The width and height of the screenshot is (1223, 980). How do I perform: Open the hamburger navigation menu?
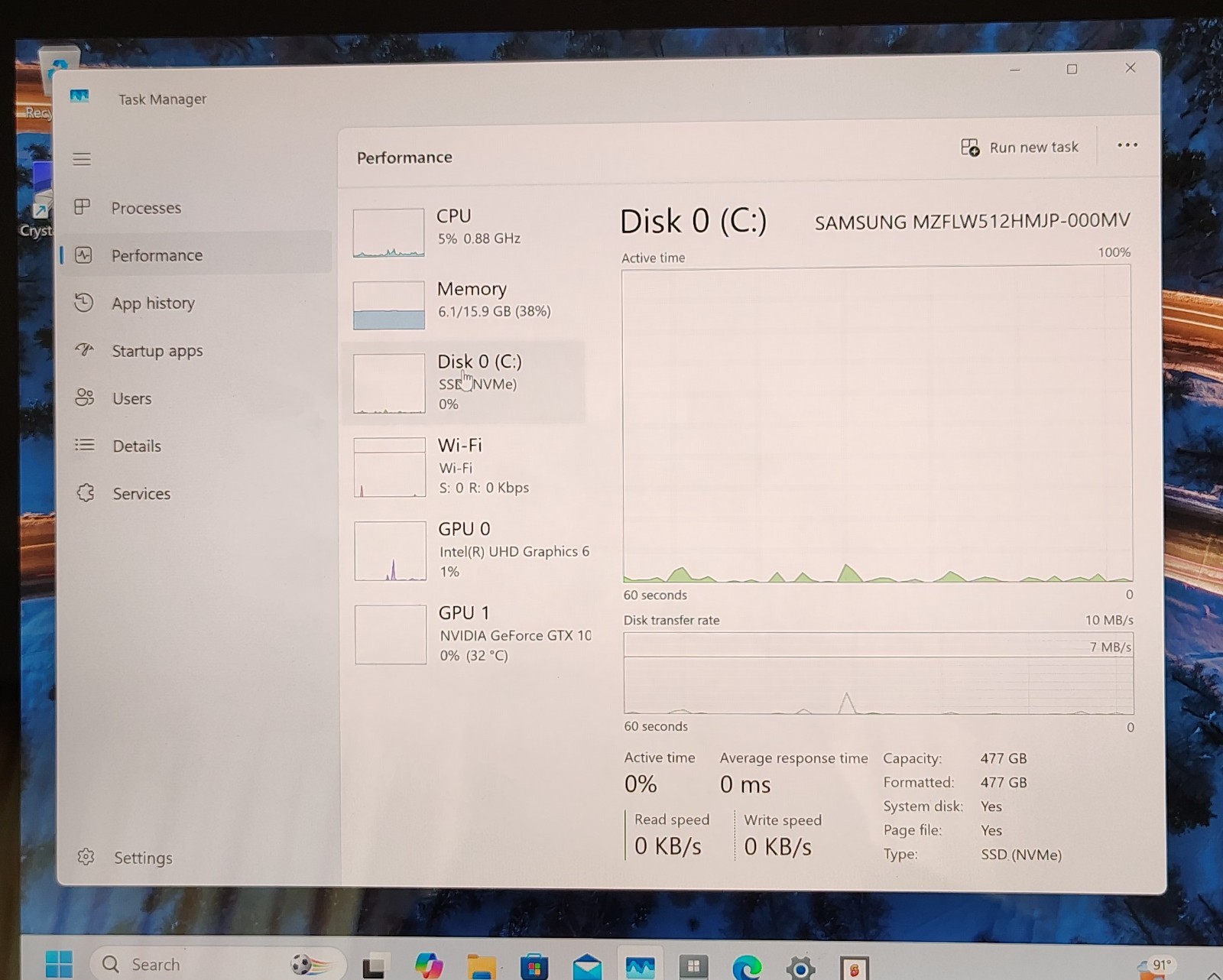point(82,159)
